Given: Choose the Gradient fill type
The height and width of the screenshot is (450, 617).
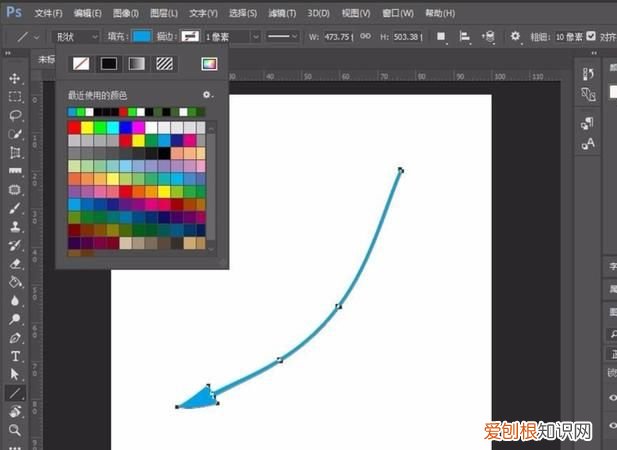Looking at the screenshot, I should [x=136, y=63].
